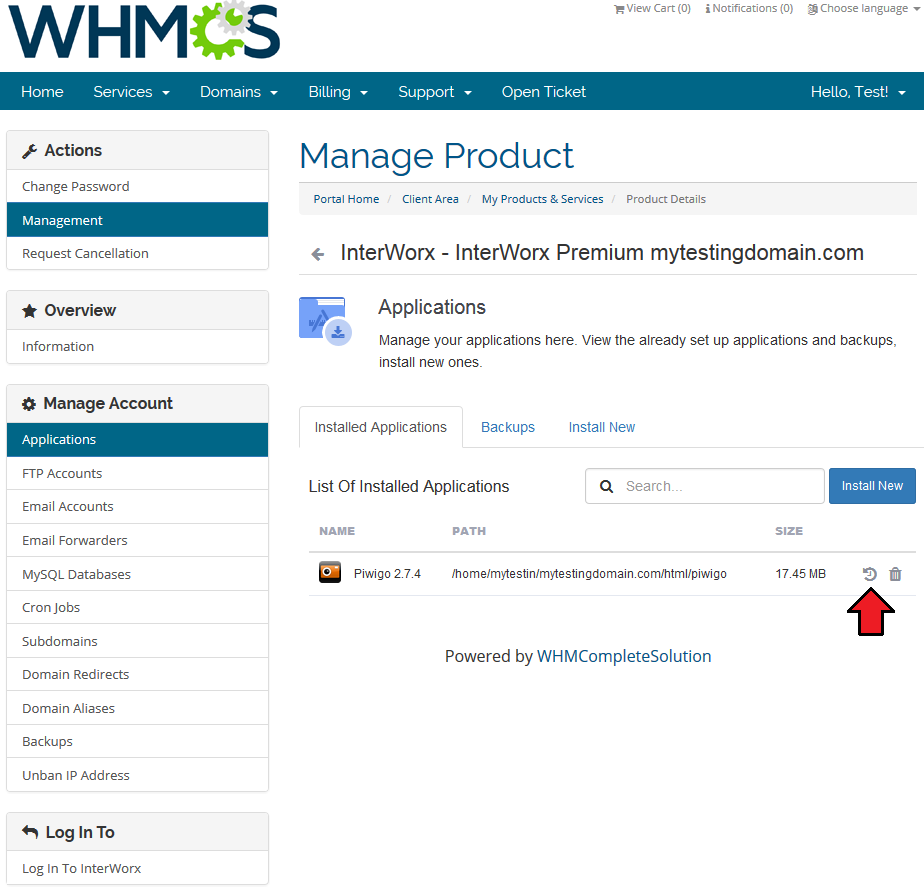This screenshot has height=890, width=924.
Task: Select Applications in Manage Account
Action: [x=137, y=440]
